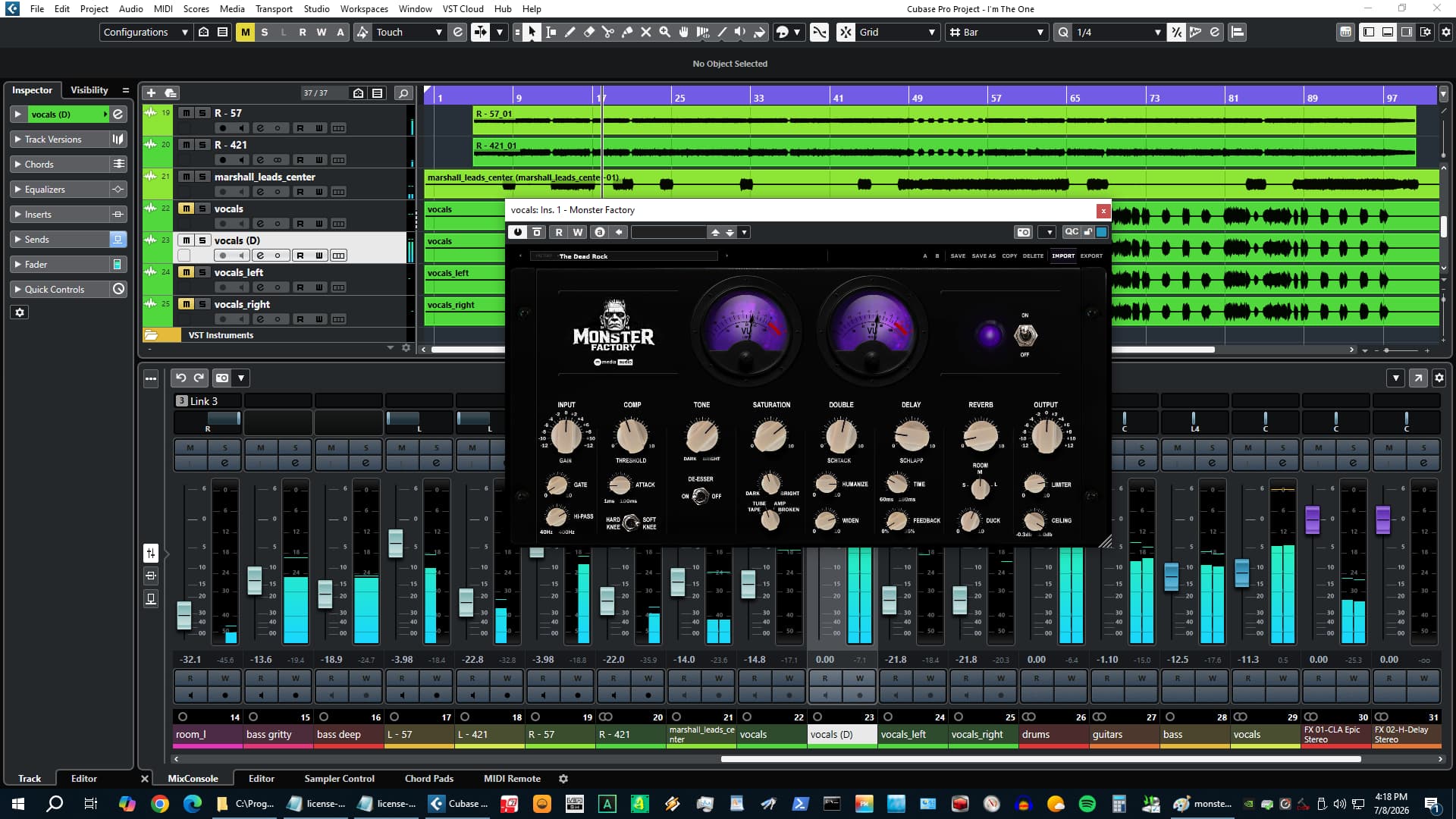1456x819 pixels.
Task: Click EXPORT in plugin preset bar
Action: click(x=1091, y=256)
